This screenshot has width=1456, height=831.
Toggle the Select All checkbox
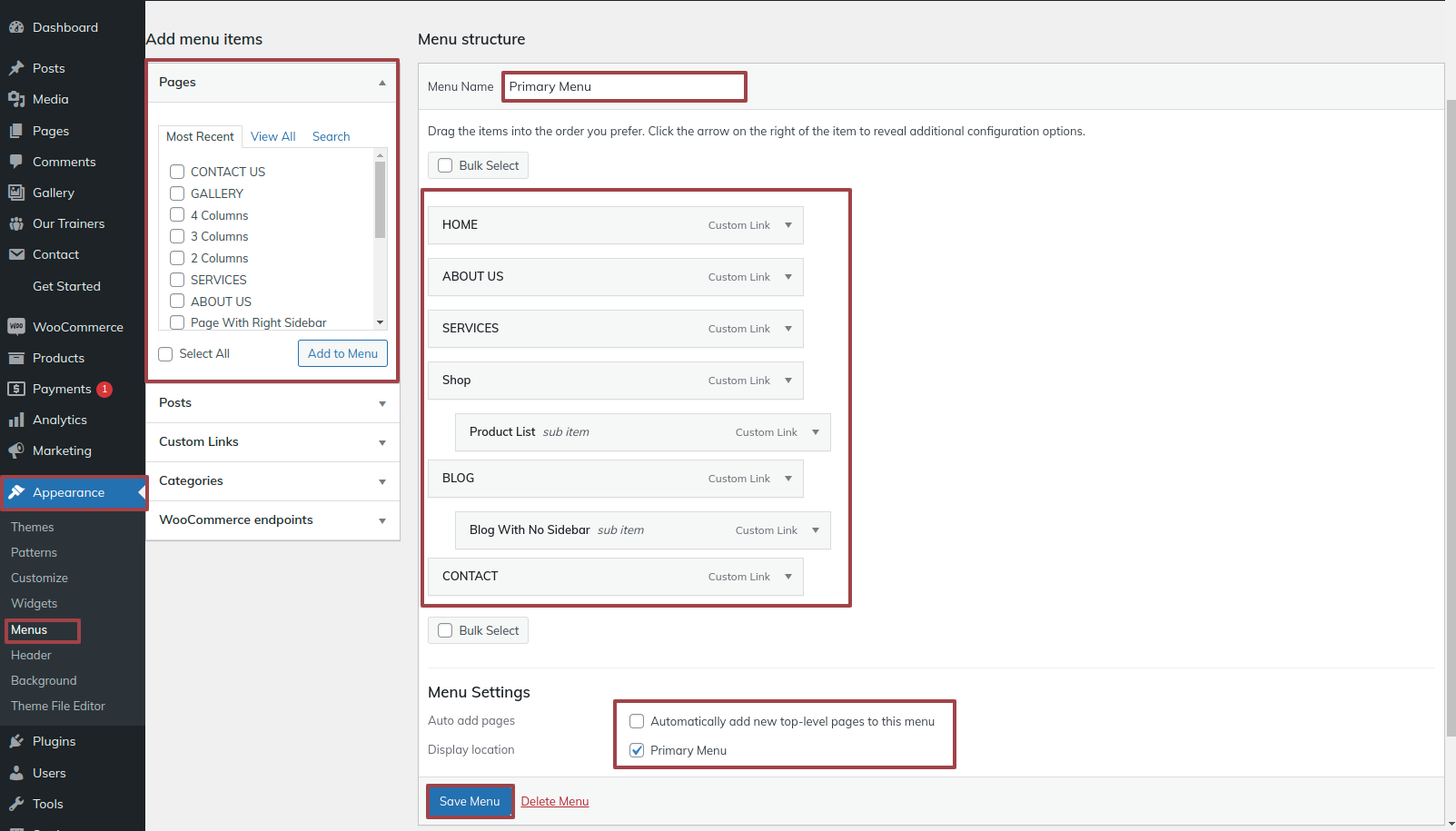(165, 354)
